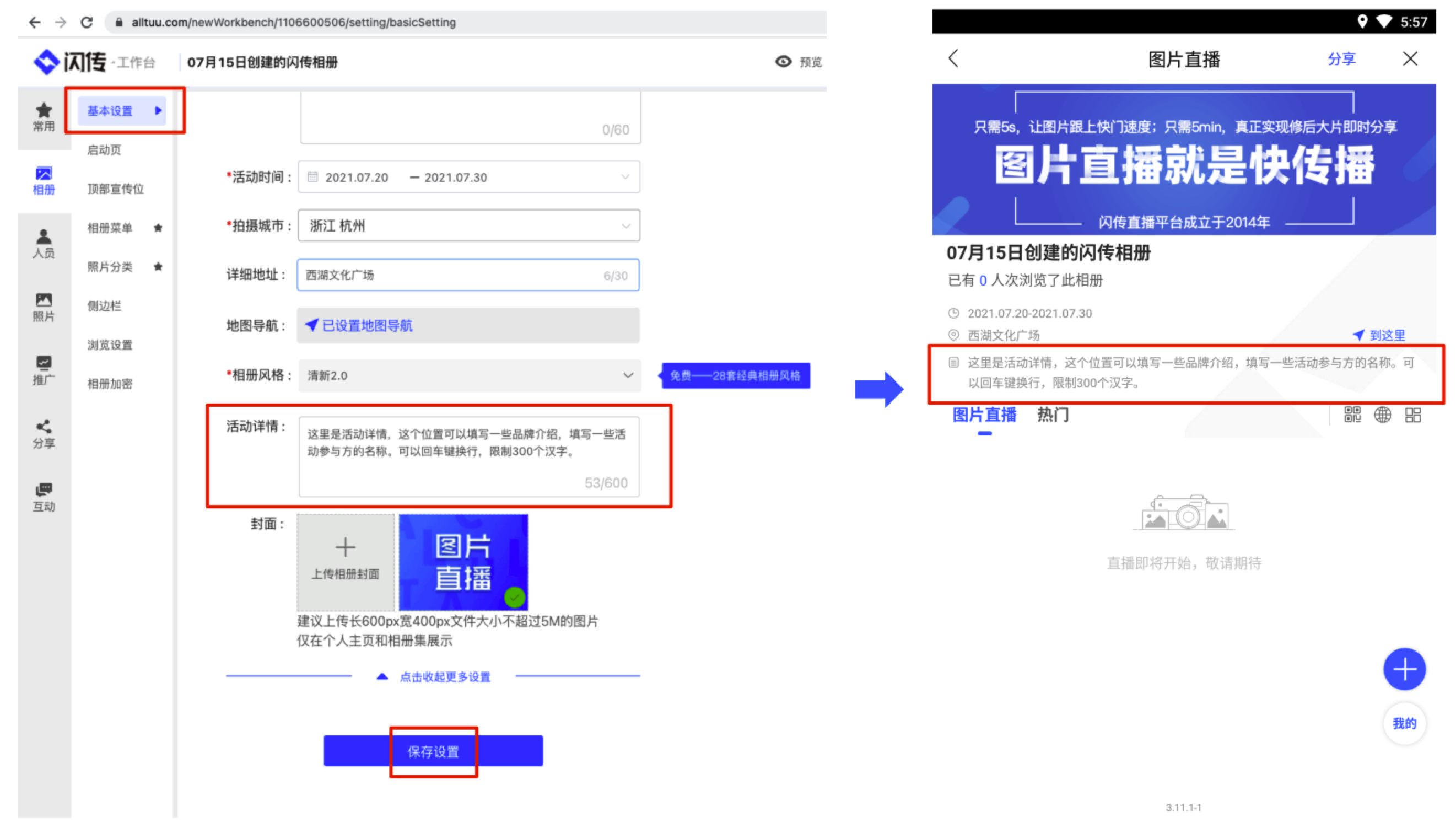Open the 人员 sidebar section
Image resolution: width=1456 pixels, height=828 pixels.
click(x=44, y=244)
